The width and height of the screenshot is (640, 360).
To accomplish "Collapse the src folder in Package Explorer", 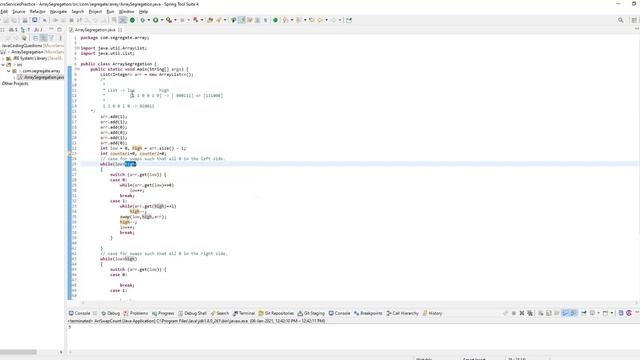I will click(3, 64).
